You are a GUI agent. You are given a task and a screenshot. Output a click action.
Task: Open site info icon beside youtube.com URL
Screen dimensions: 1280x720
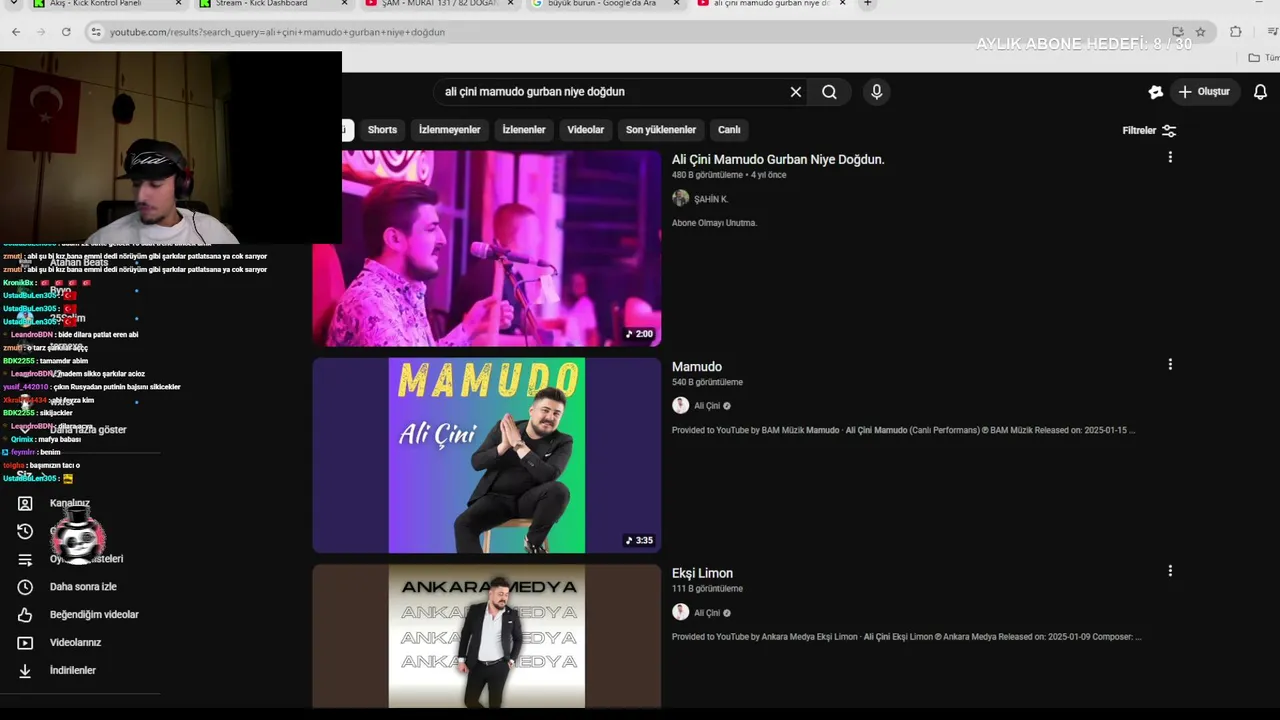[96, 32]
